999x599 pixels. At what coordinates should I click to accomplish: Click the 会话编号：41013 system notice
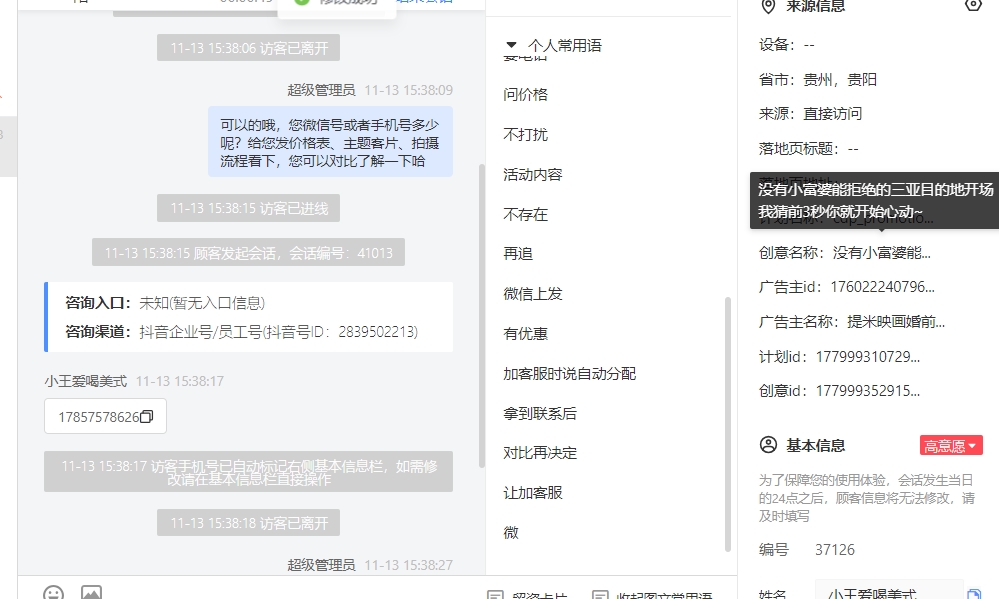[x=248, y=253]
